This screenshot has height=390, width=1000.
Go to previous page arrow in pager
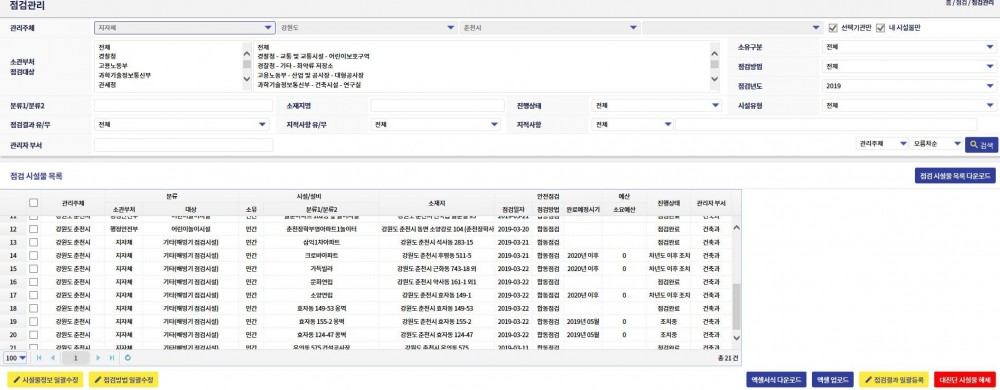tap(52, 358)
